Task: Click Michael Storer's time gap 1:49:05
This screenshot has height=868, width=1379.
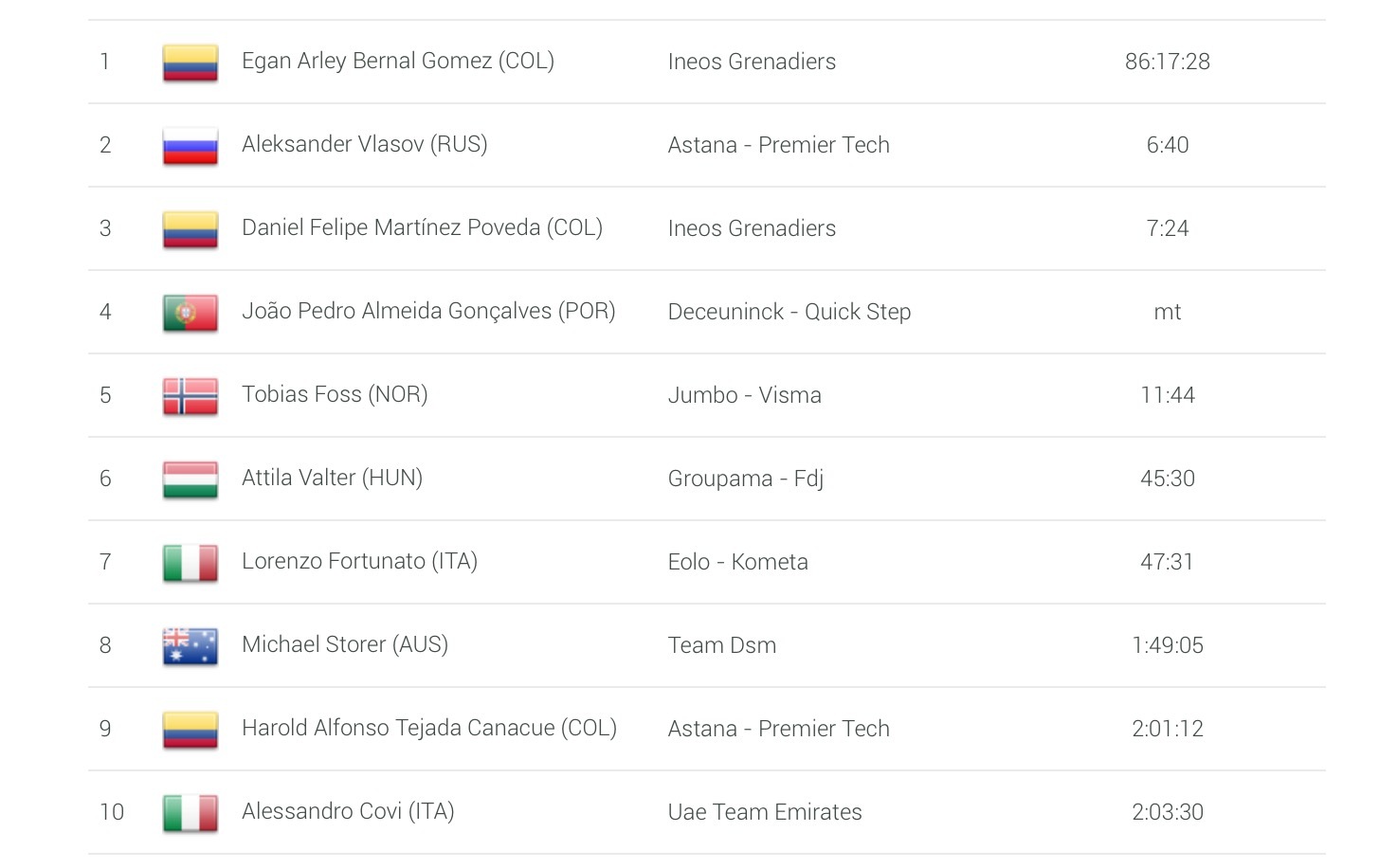Action: tap(1167, 645)
